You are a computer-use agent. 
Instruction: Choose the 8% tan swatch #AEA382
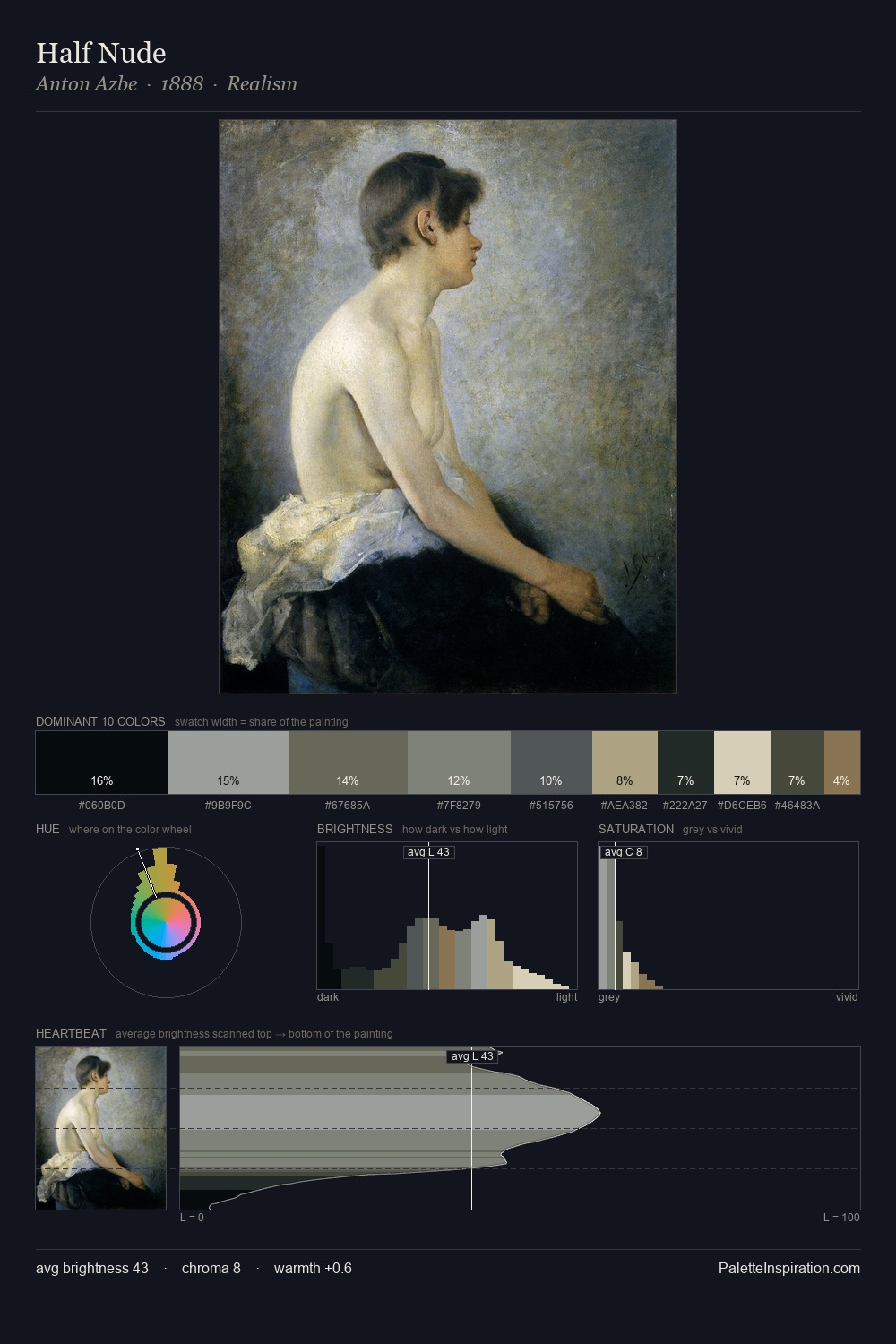point(625,762)
